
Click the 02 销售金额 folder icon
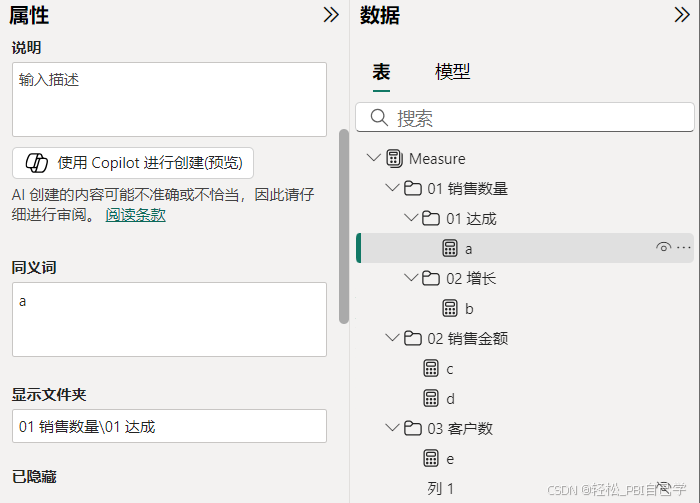pyautogui.click(x=412, y=338)
